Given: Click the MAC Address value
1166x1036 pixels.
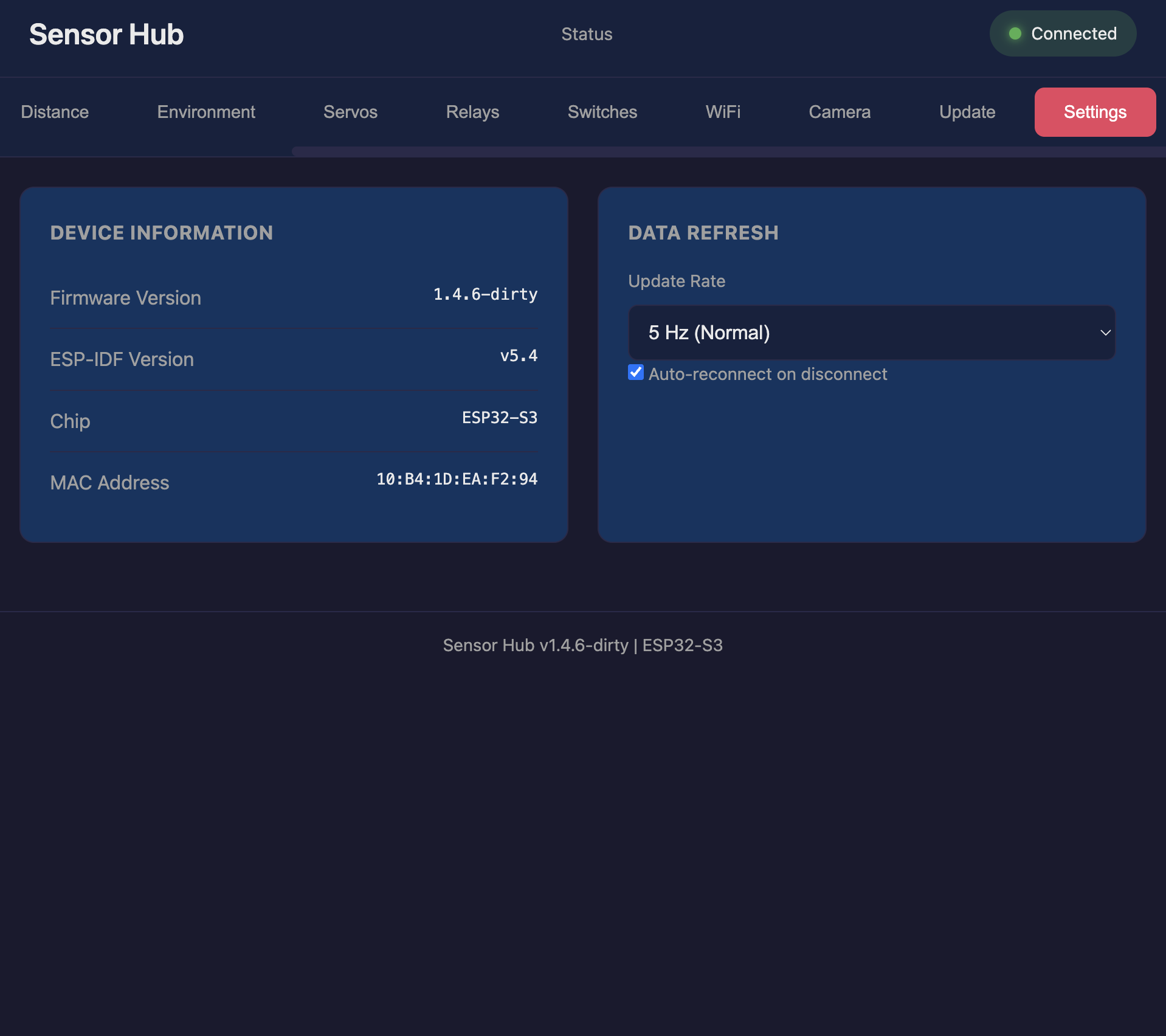Looking at the screenshot, I should click(457, 479).
